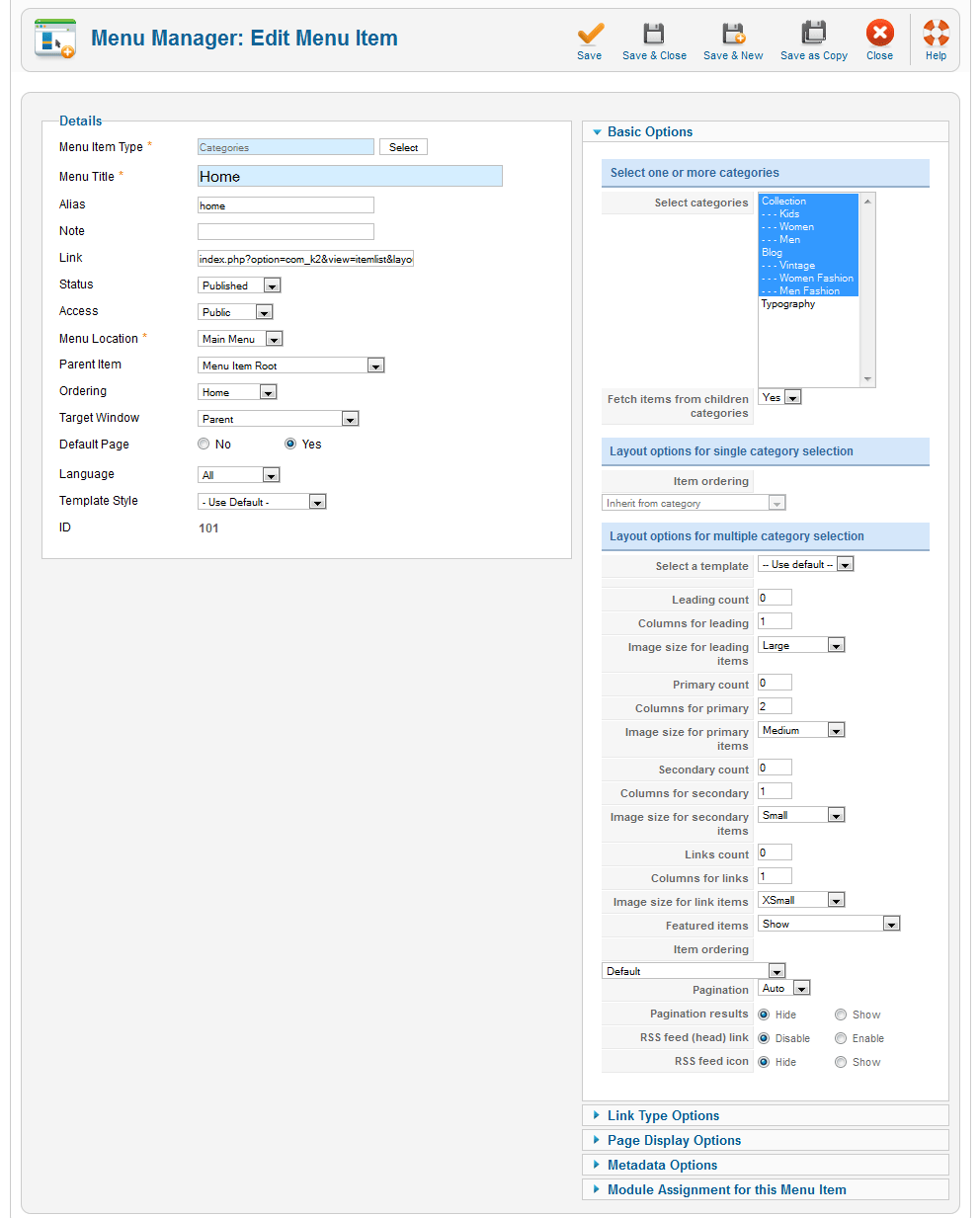Screen dimensions: 980x1218
Task: Select Men Fashion category in list
Action: (809, 291)
